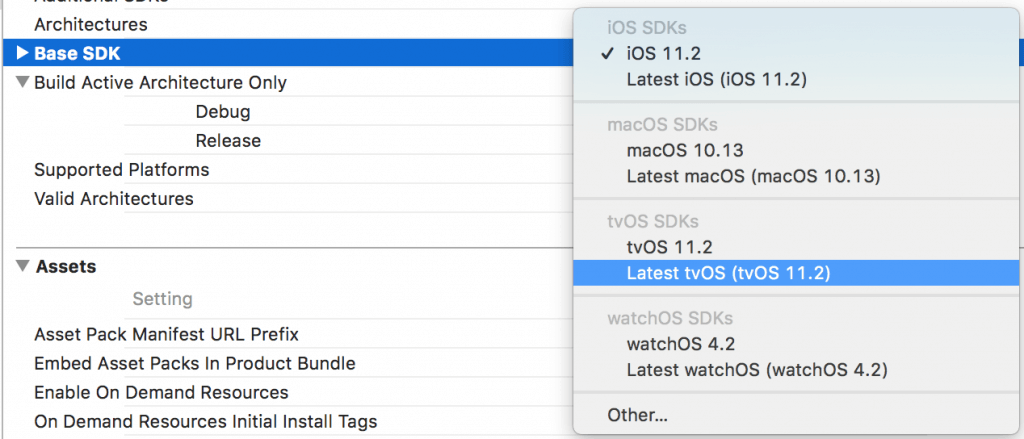Click Embed Asset Packs In Product Bundle
This screenshot has width=1024, height=439.
(194, 363)
